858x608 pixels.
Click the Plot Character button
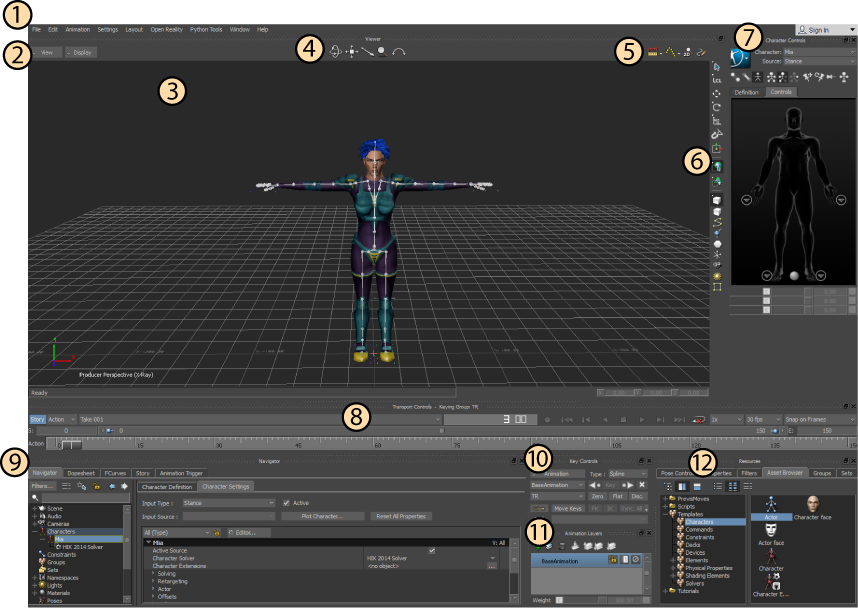(322, 516)
